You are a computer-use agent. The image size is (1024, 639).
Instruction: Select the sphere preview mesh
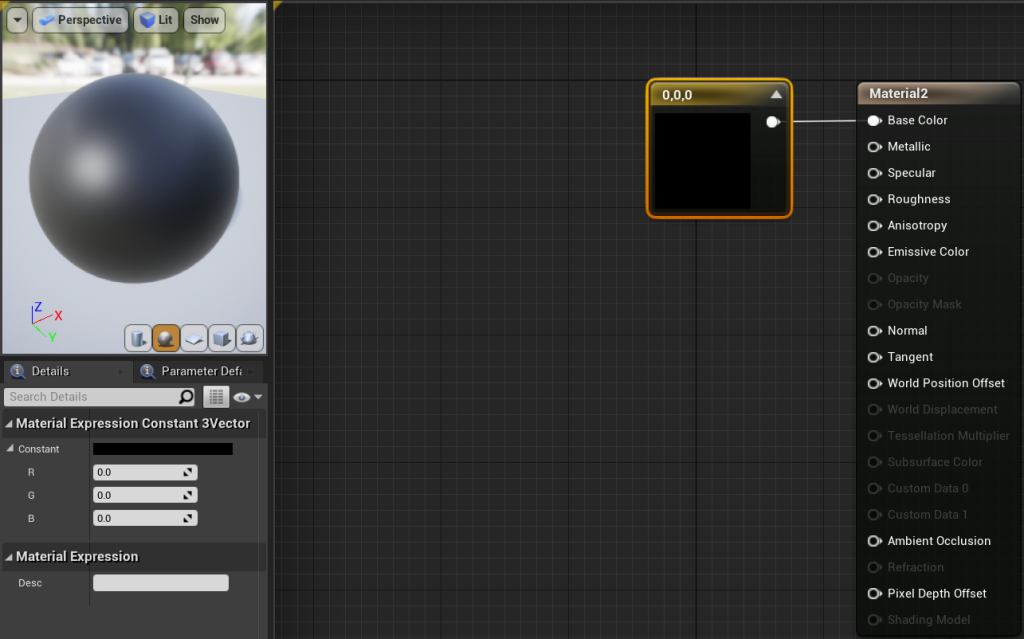166,338
